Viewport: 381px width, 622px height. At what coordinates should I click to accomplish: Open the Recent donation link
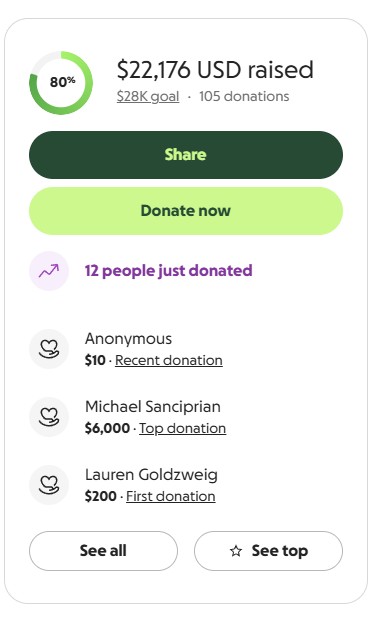(x=169, y=360)
